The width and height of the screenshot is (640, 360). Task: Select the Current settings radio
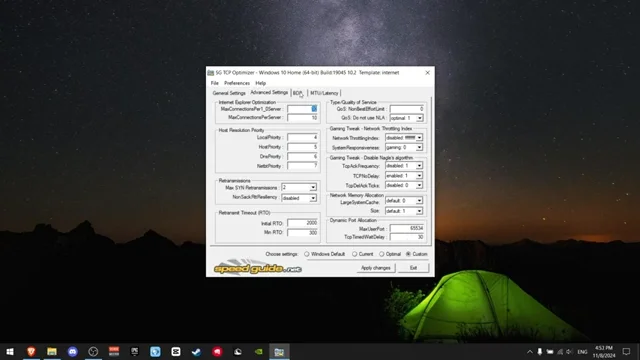click(354, 254)
